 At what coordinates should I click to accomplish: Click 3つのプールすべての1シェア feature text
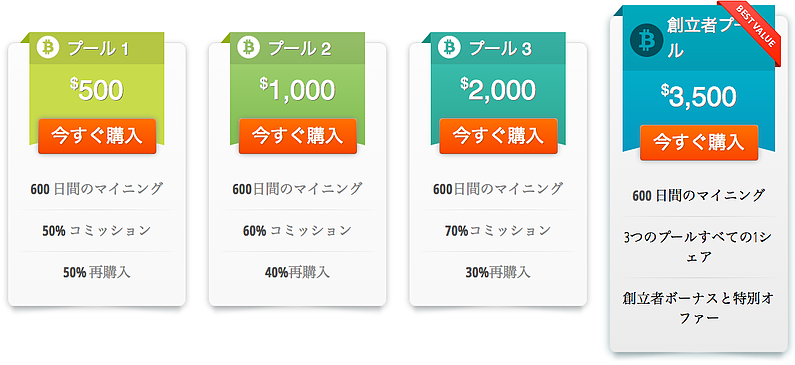(x=698, y=247)
